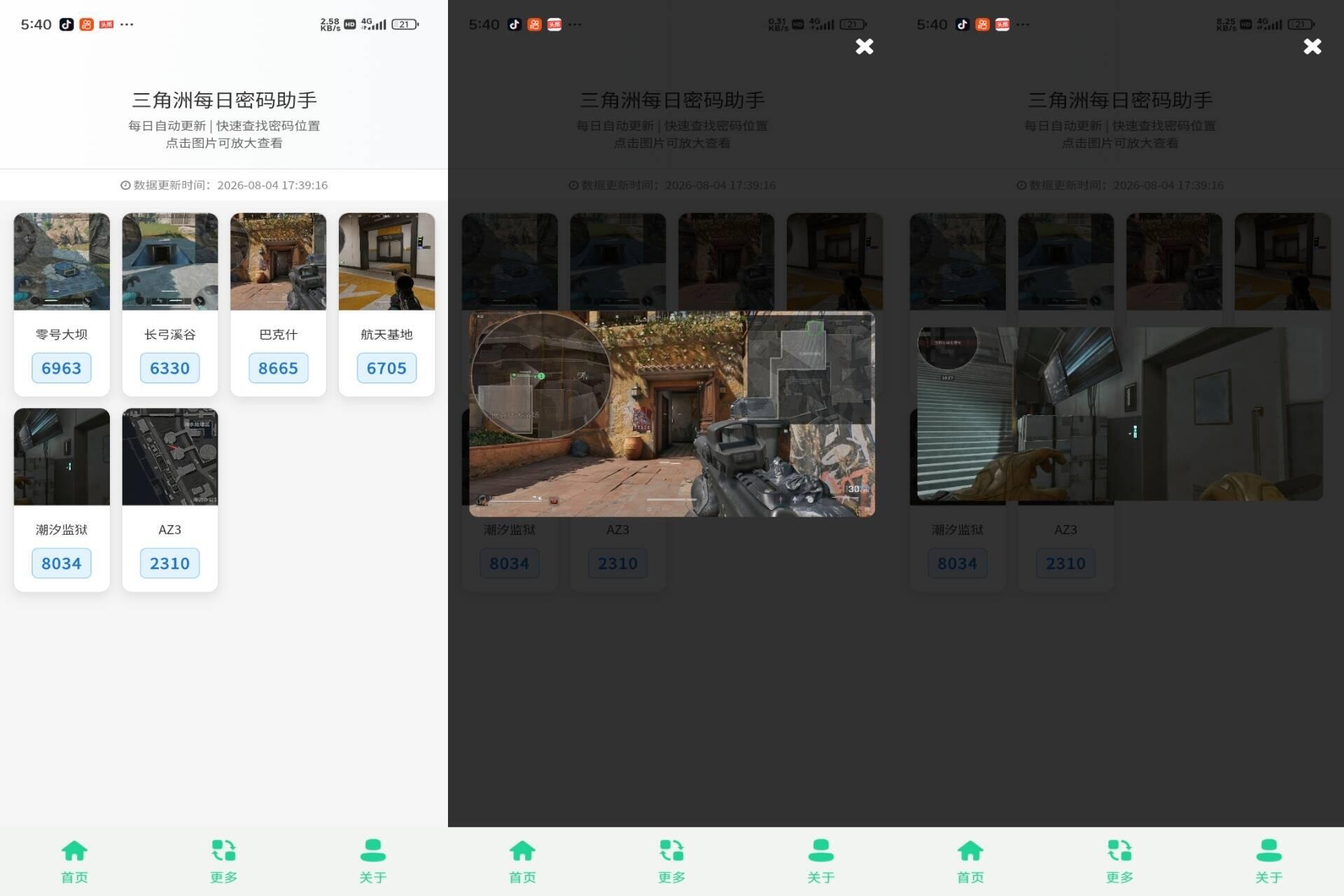Tap the 巴克什 thumbnail on the undimmed screen
Image resolution: width=1344 pixels, height=896 pixels.
[279, 262]
